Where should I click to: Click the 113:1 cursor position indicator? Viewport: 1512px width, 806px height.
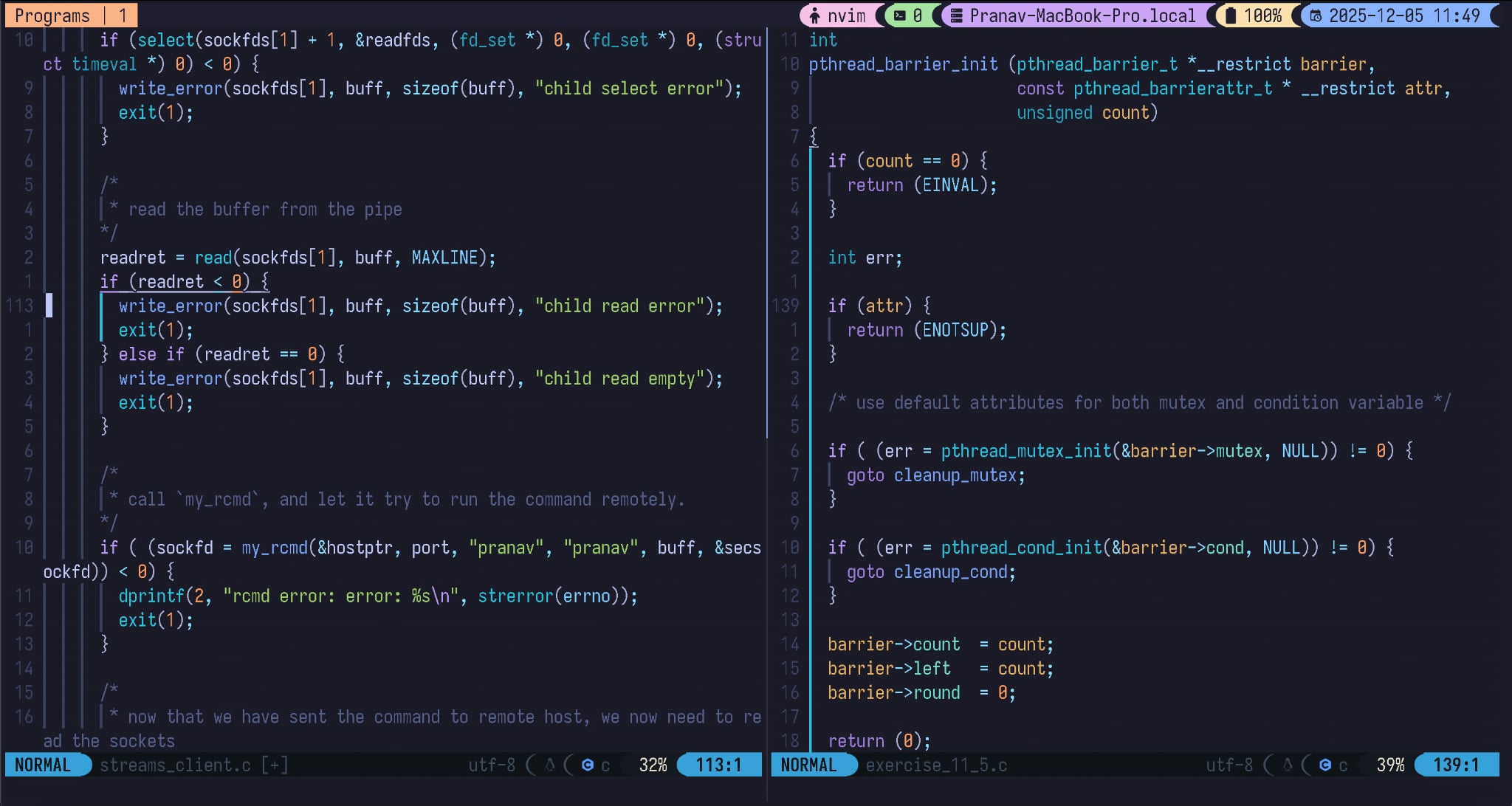(x=718, y=765)
